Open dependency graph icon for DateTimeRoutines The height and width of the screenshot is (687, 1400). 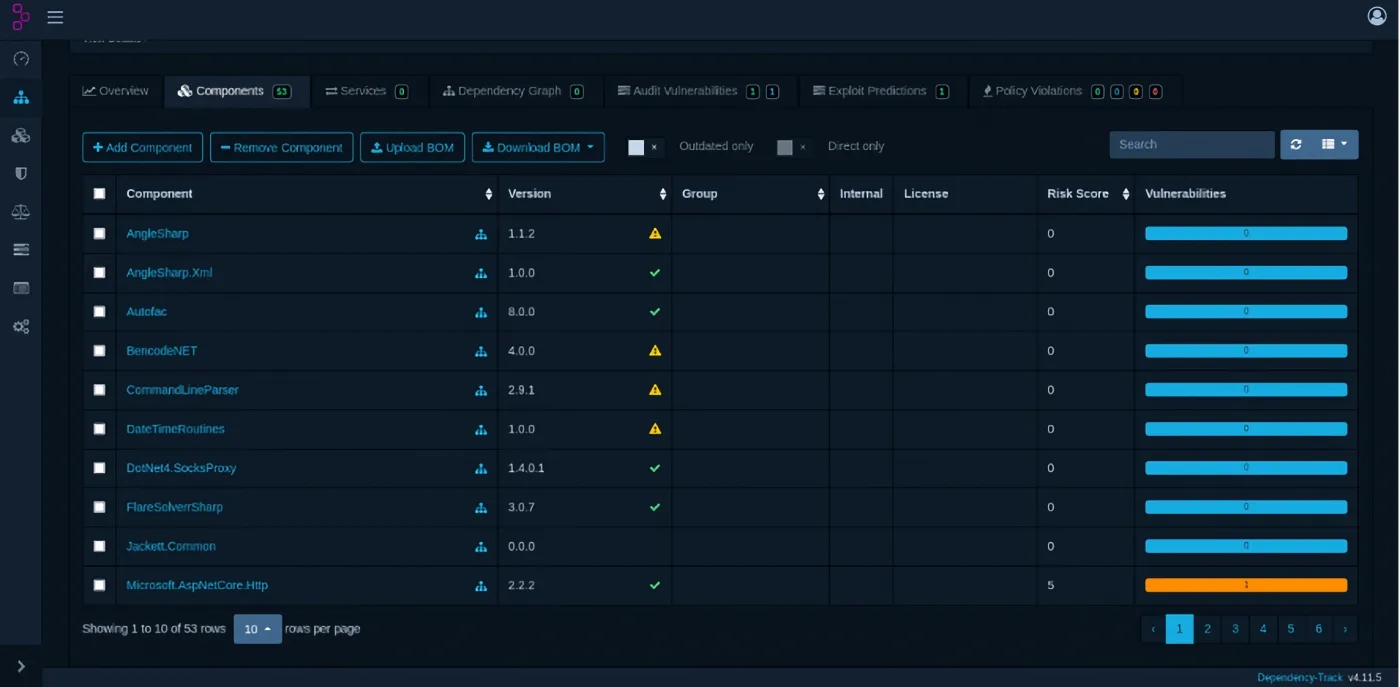click(x=481, y=429)
